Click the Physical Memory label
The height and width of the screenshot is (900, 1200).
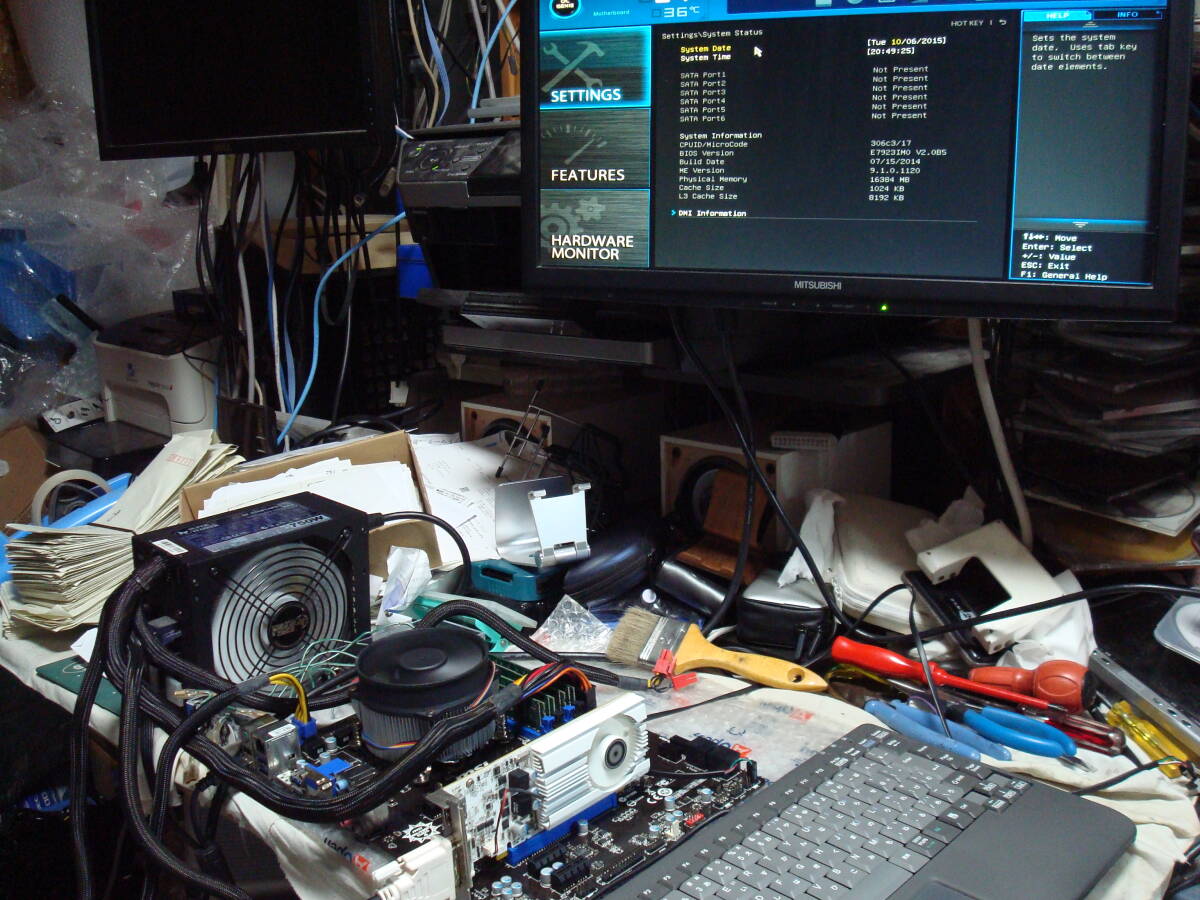pyautogui.click(x=712, y=180)
